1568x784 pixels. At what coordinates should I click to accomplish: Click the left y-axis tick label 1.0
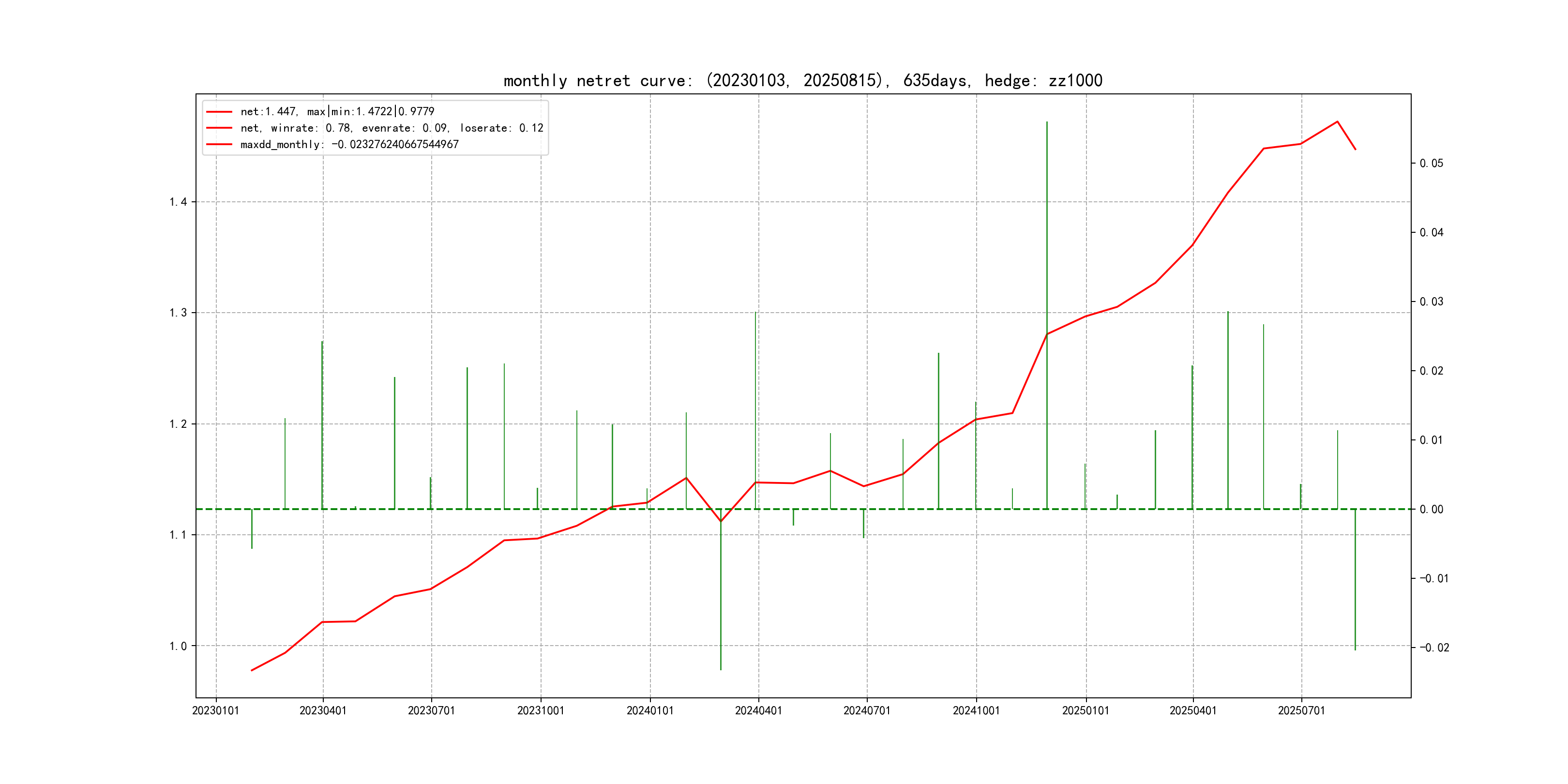pyautogui.click(x=178, y=646)
